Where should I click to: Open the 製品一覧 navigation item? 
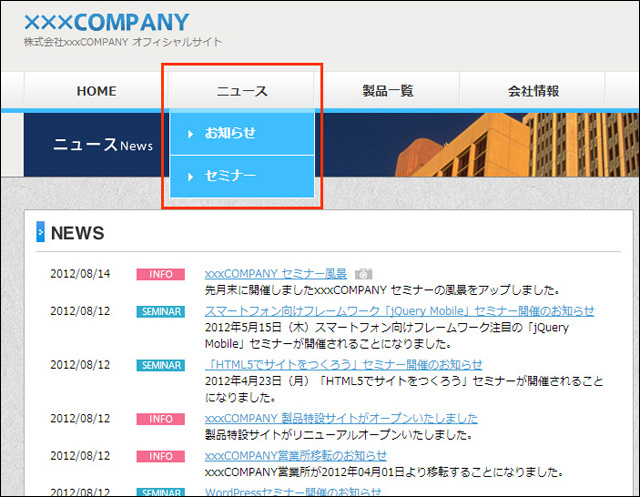[x=387, y=91]
